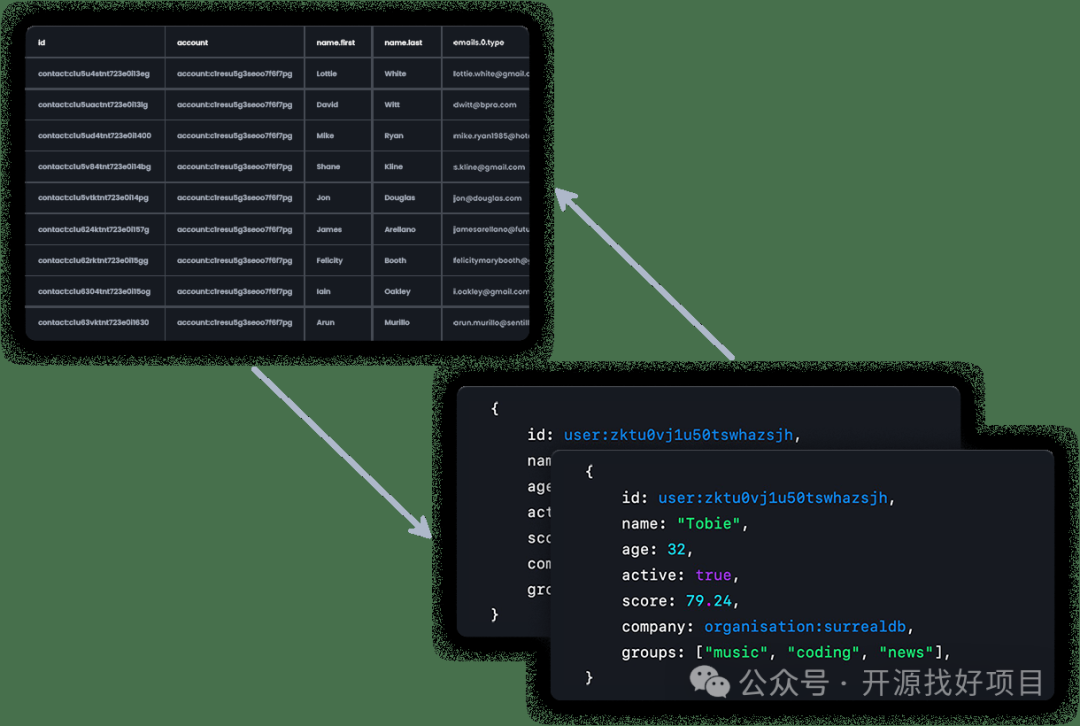This screenshot has height=726, width=1080.
Task: Select id cell 'contact:clu5uactnt723e0l13lg'
Action: [x=93, y=105]
